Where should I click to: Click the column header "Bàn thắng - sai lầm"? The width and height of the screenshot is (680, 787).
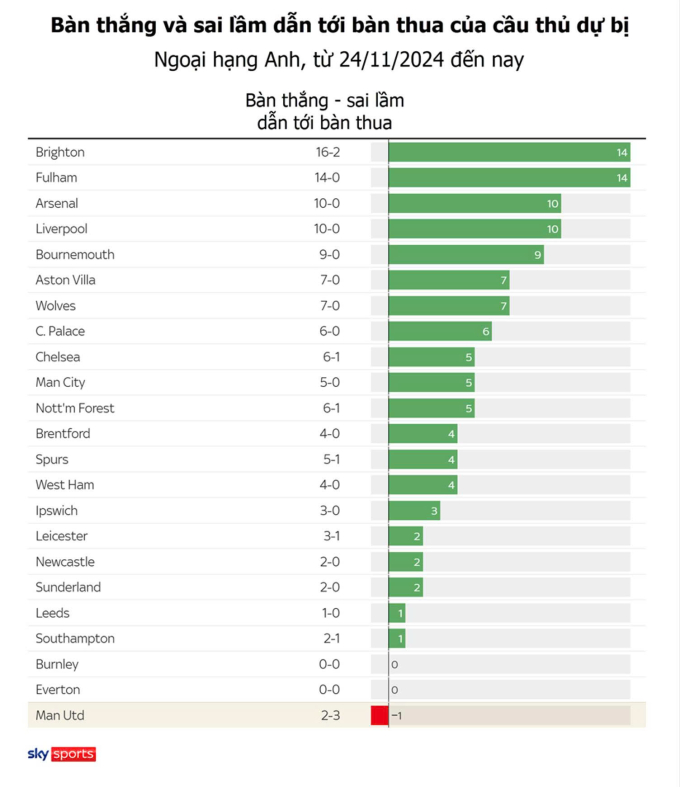pyautogui.click(x=324, y=102)
